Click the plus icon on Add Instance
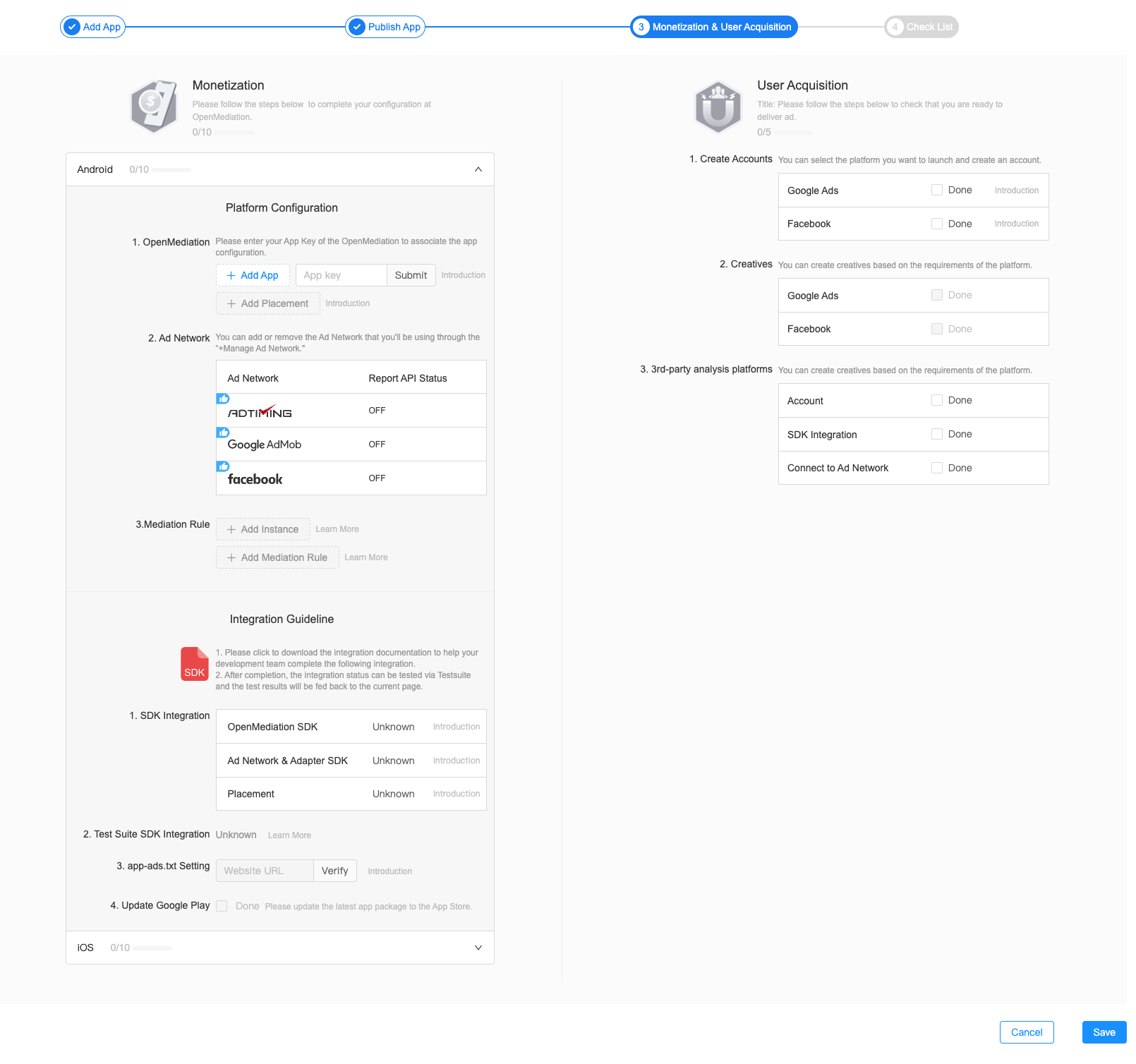Image resolution: width=1136 pixels, height=1064 pixels. tap(231, 529)
